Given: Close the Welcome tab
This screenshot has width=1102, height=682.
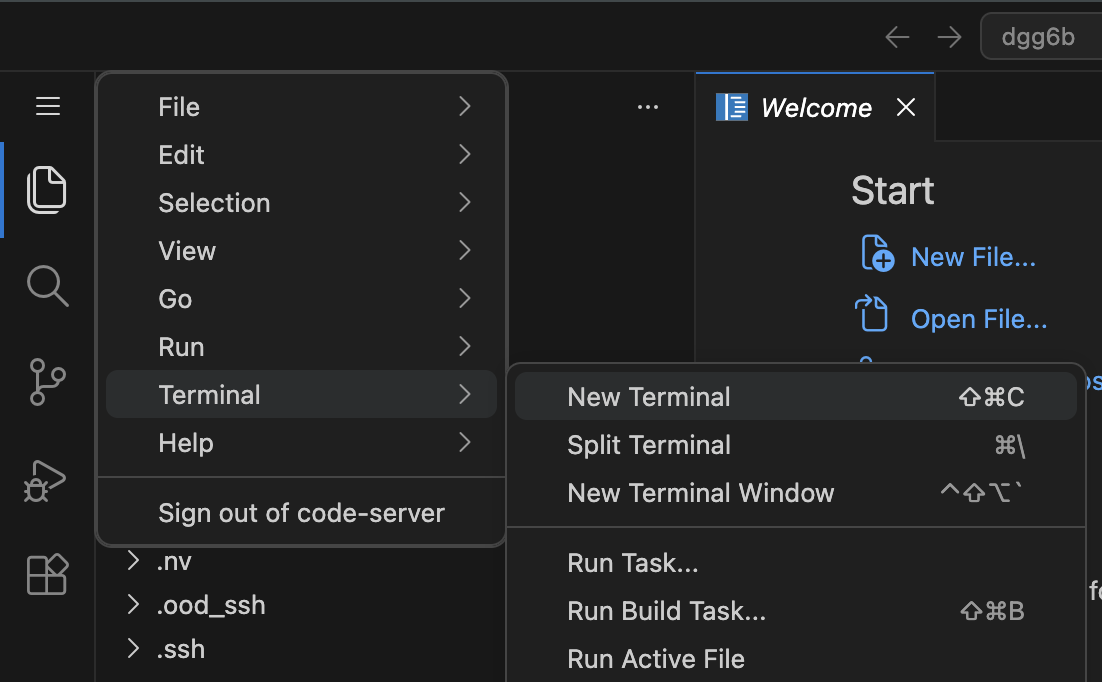Looking at the screenshot, I should tap(906, 107).
